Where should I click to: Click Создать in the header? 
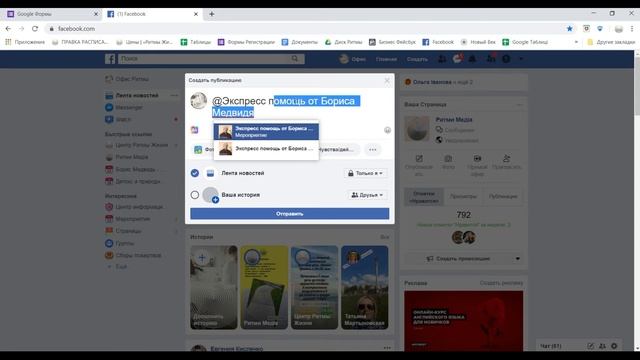417,59
